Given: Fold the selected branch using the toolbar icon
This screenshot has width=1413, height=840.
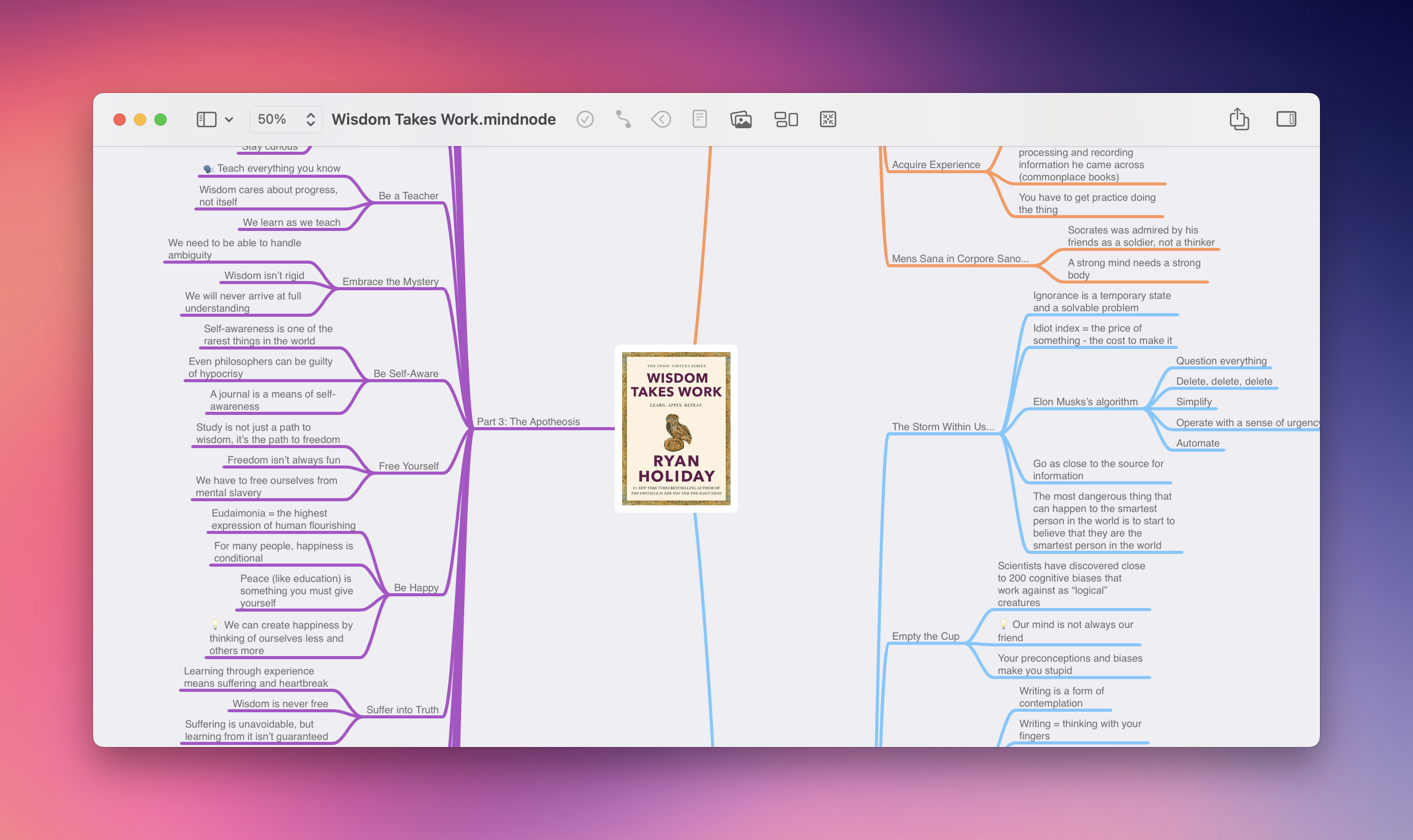Looking at the screenshot, I should click(662, 119).
